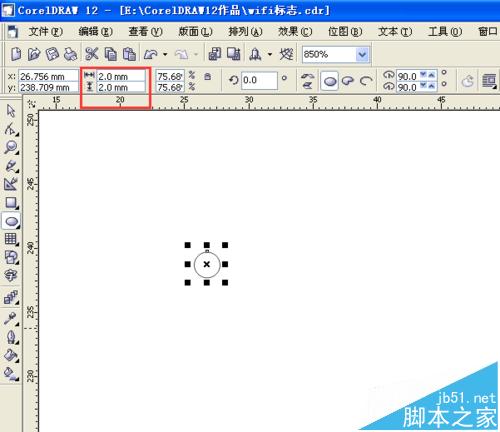Expand the redo history dropdown arrow

coord(196,54)
